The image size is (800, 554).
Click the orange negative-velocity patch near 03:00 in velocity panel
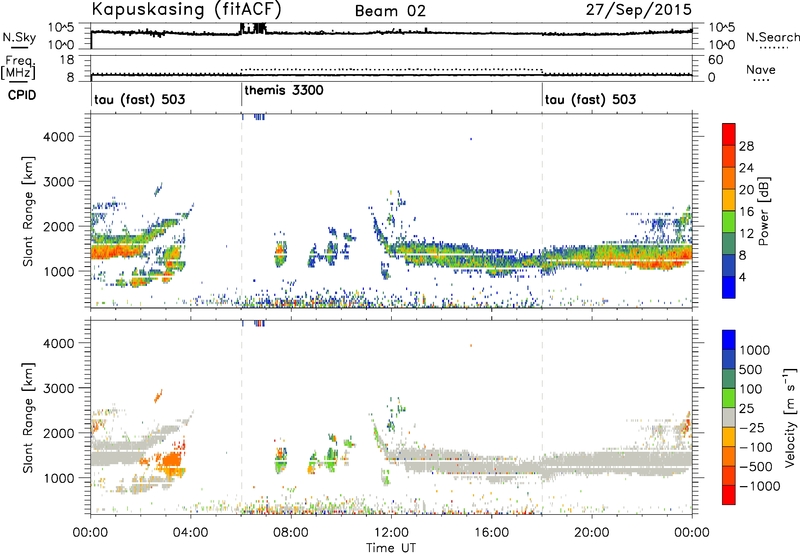pyautogui.click(x=171, y=462)
